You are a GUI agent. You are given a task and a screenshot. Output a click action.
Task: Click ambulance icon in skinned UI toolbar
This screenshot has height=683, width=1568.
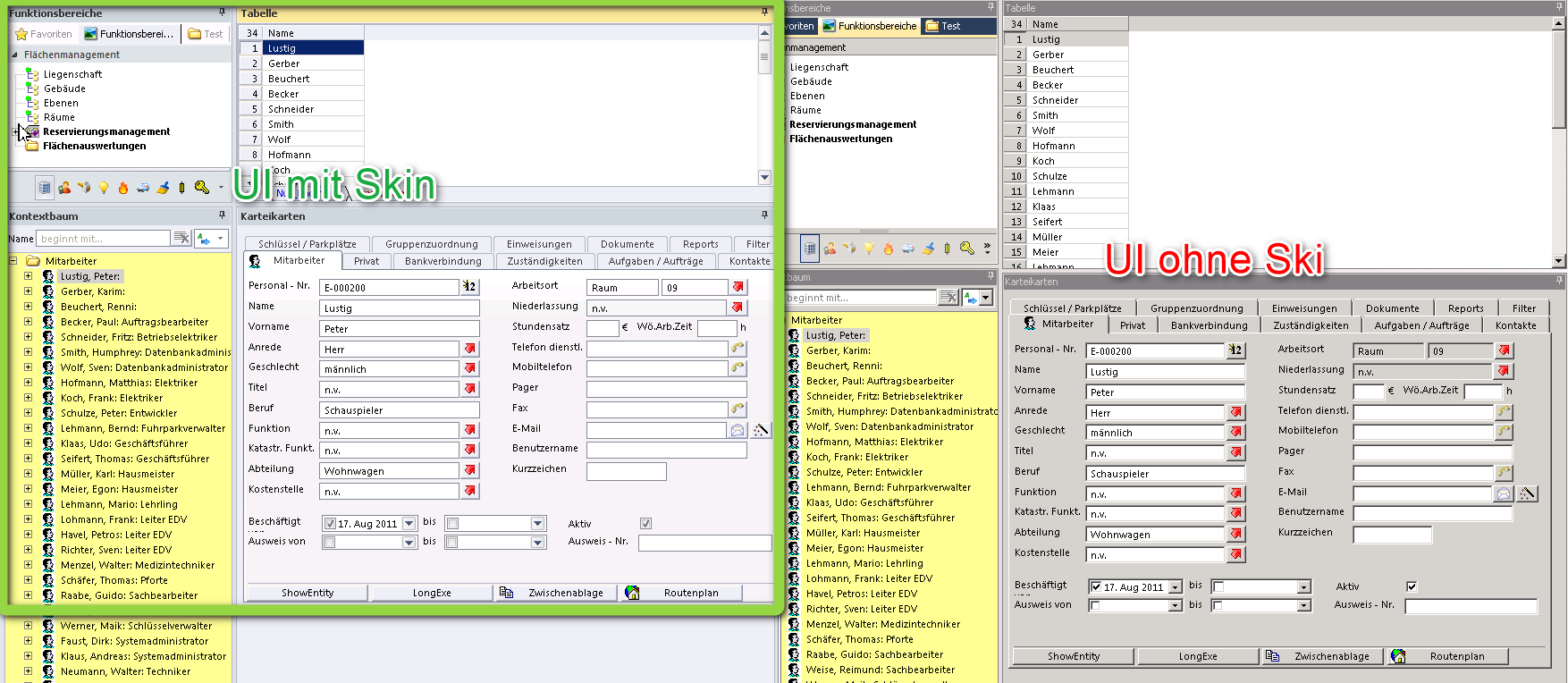(143, 188)
